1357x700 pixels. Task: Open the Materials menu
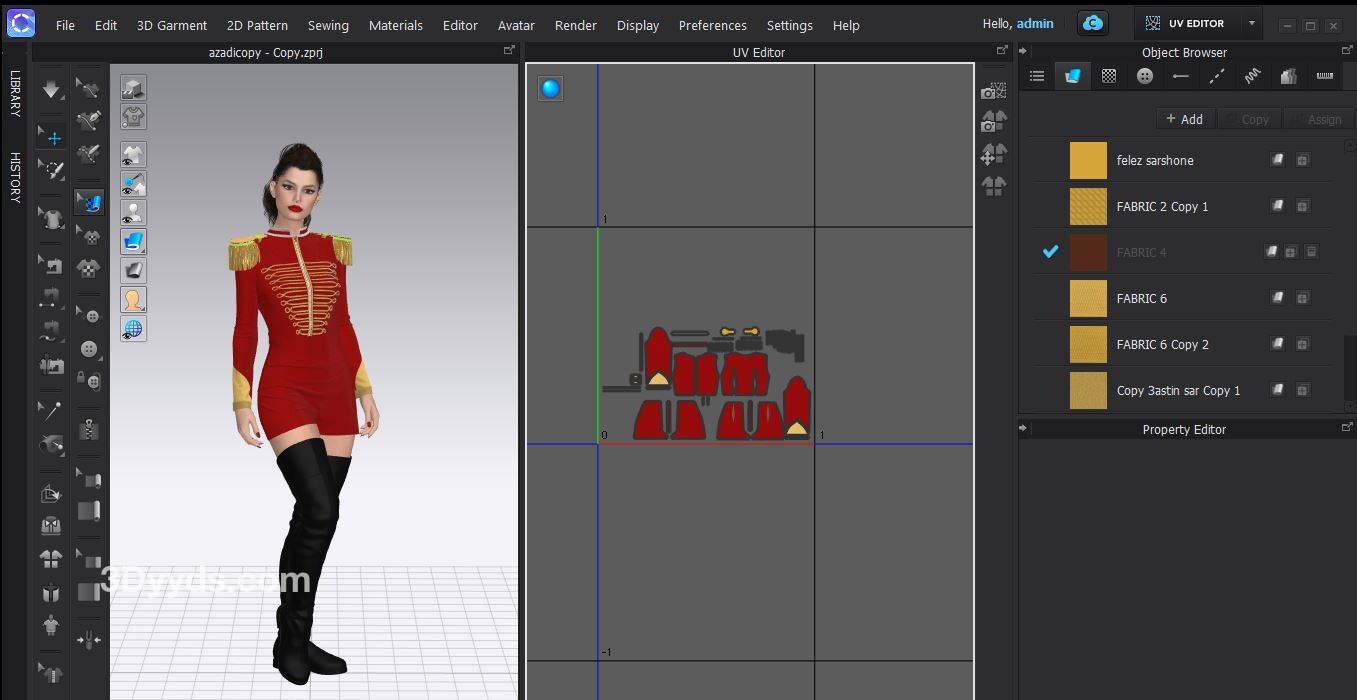[x=395, y=25]
